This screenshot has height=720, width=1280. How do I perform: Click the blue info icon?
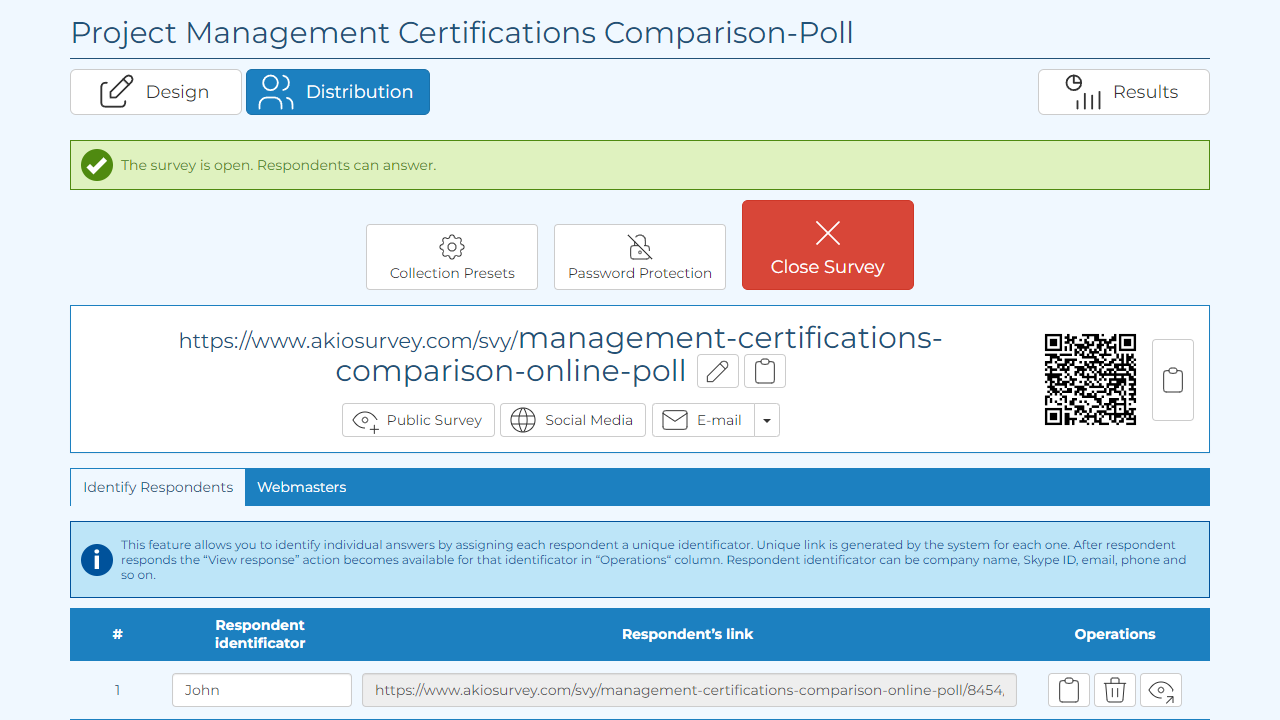tap(97, 559)
